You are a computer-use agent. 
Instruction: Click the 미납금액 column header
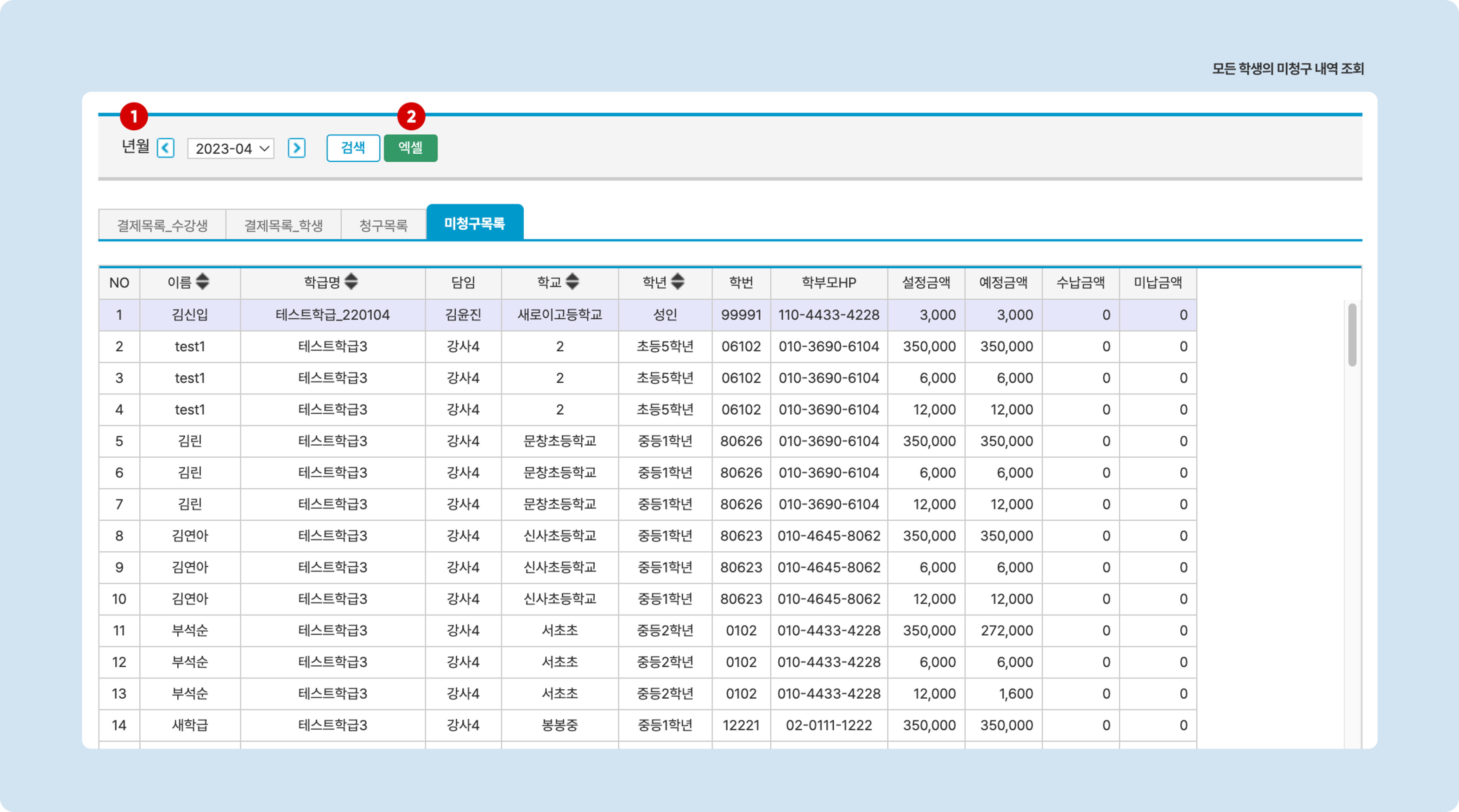point(1158,283)
